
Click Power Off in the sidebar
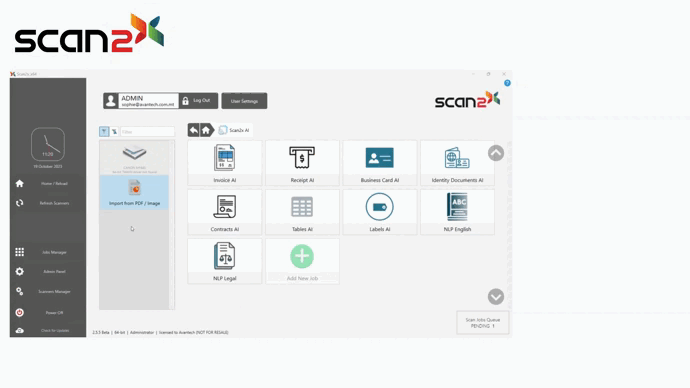click(48, 312)
